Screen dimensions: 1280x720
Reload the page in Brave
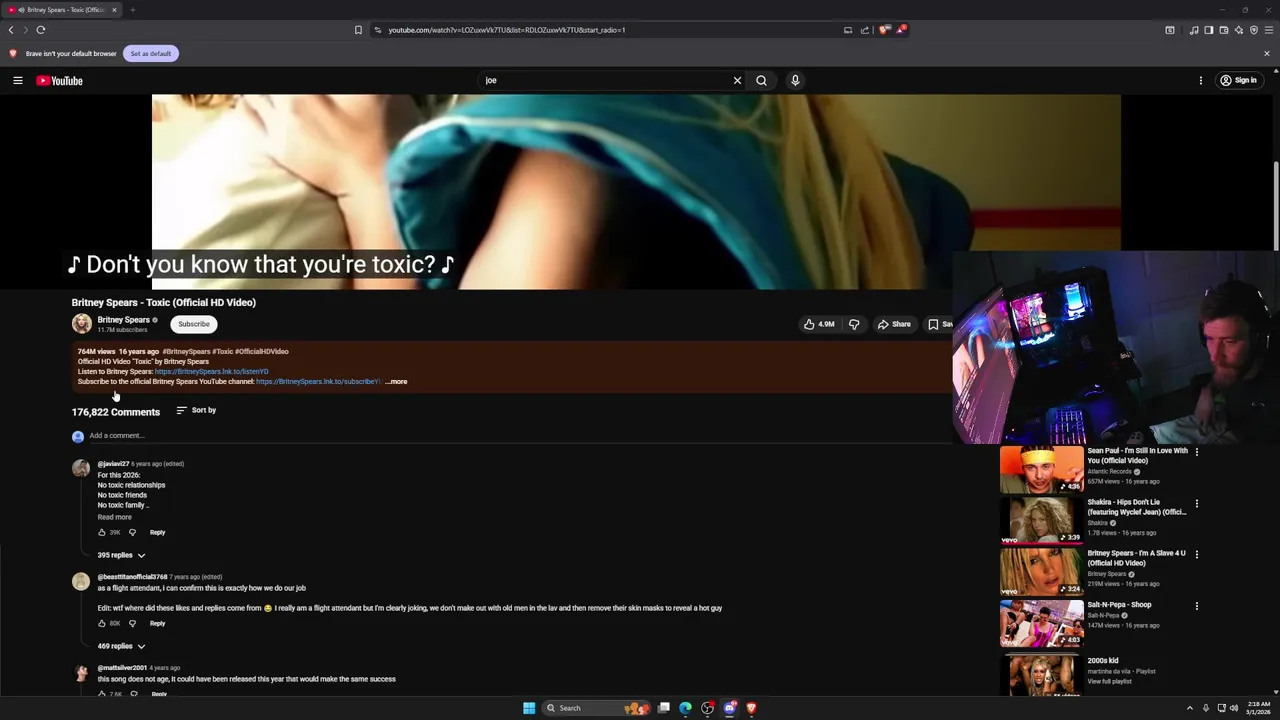pyautogui.click(x=41, y=30)
